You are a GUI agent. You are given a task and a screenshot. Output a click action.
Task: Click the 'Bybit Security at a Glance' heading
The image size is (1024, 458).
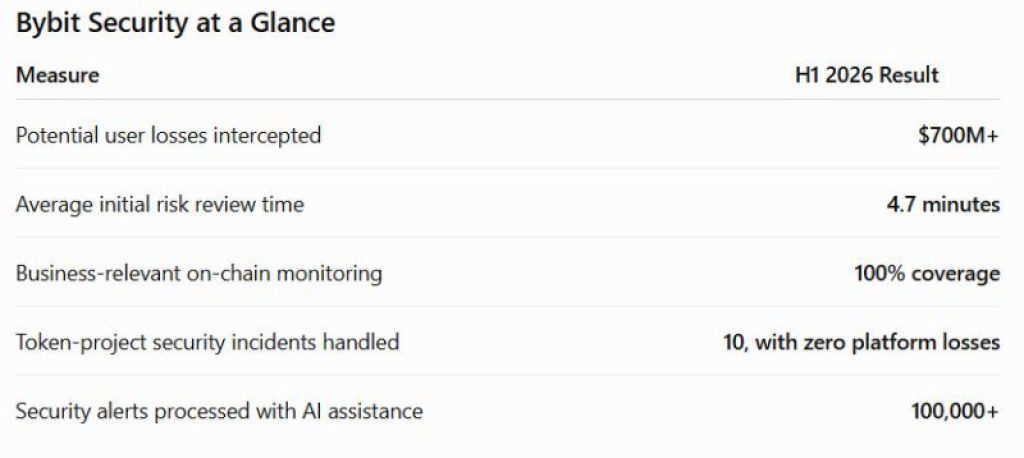pyautogui.click(x=175, y=24)
